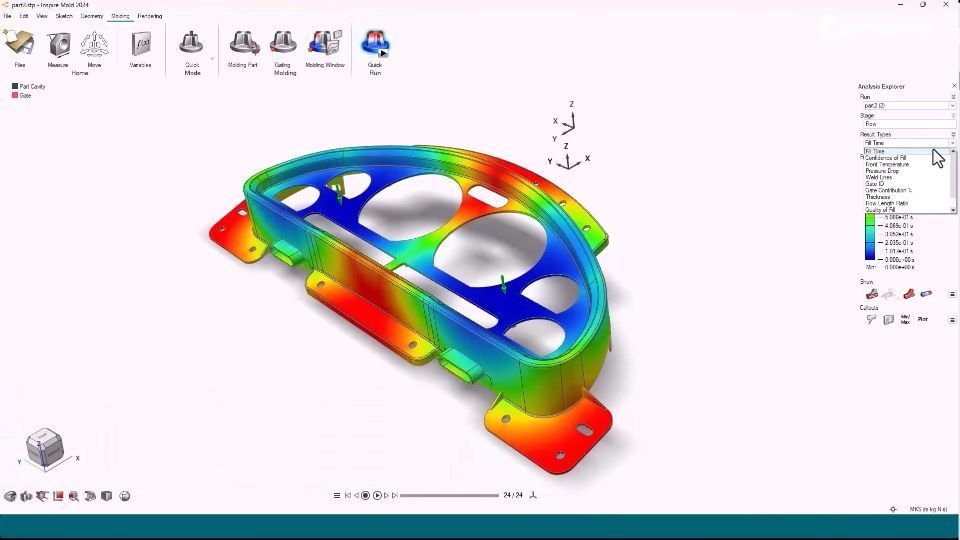Collapse the Stage section chevron
The width and height of the screenshot is (960, 540).
tap(953, 115)
